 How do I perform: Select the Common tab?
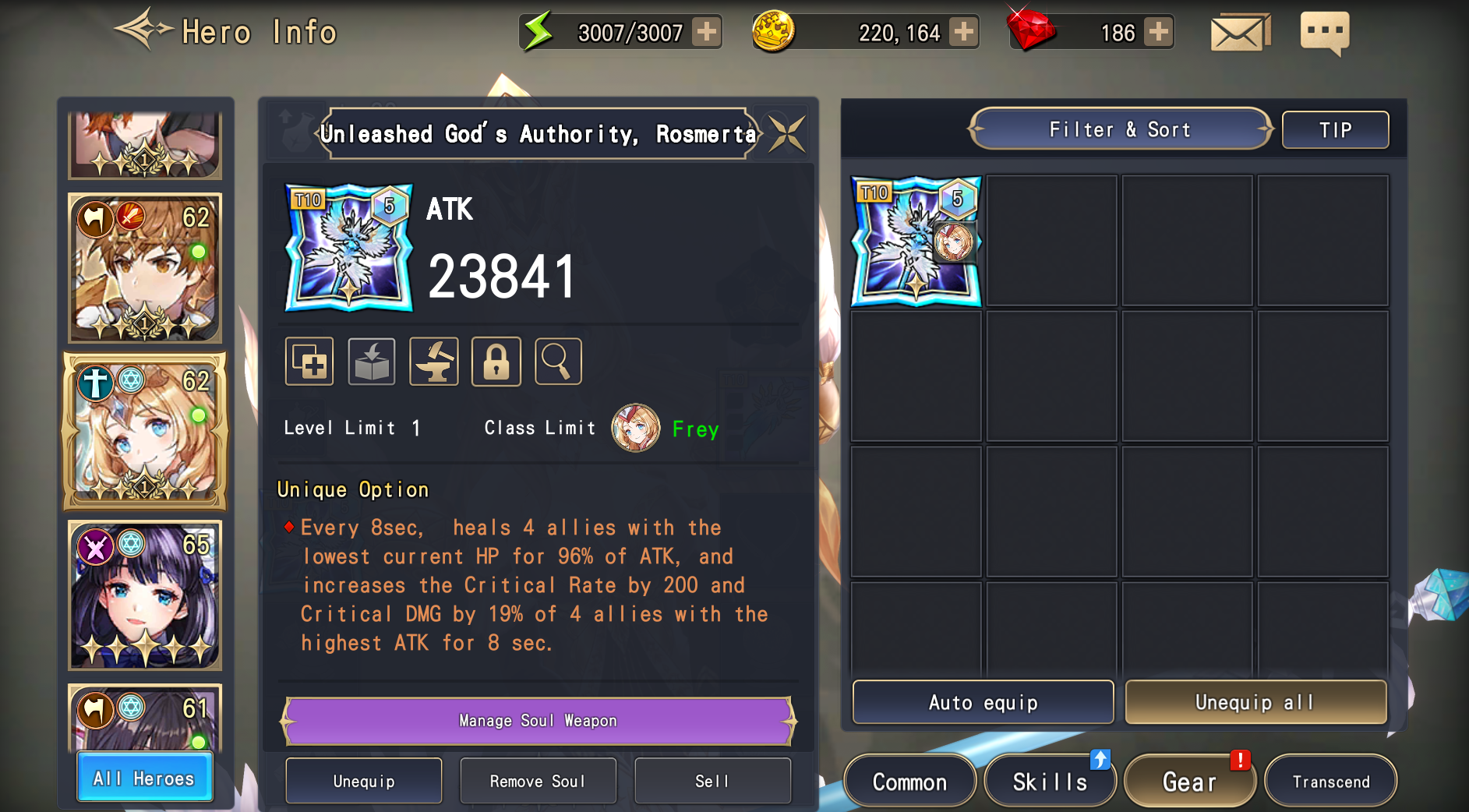click(x=909, y=781)
